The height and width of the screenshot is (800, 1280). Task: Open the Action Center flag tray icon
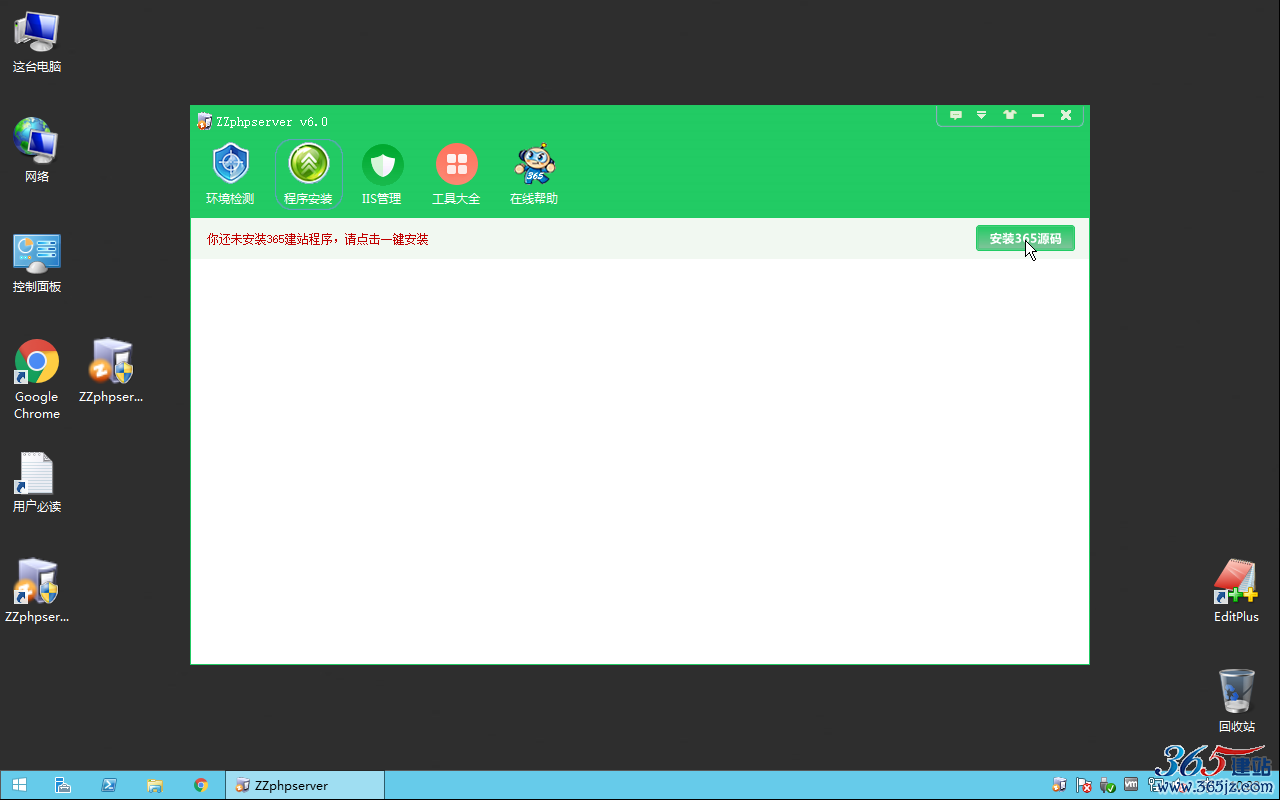[1083, 785]
